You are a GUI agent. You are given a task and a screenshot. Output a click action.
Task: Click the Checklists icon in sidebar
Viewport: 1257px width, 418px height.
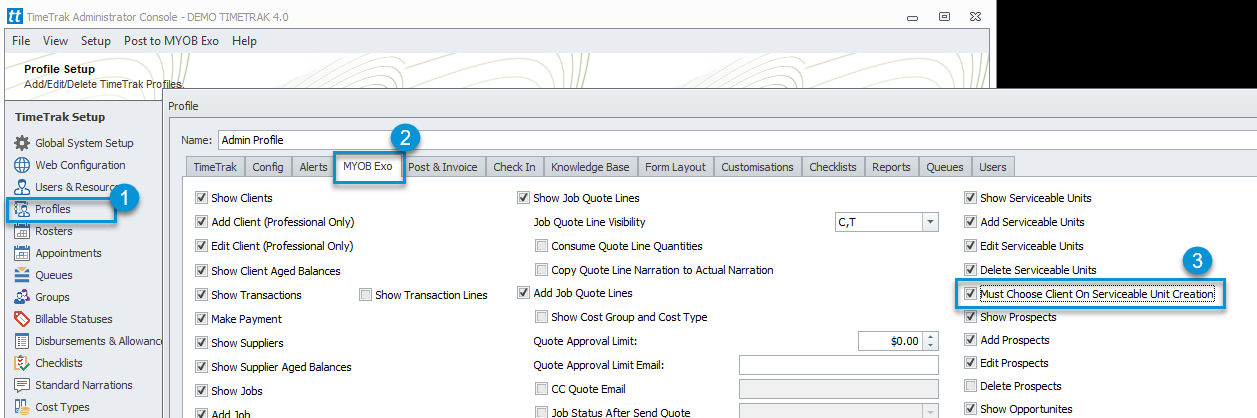(x=22, y=363)
